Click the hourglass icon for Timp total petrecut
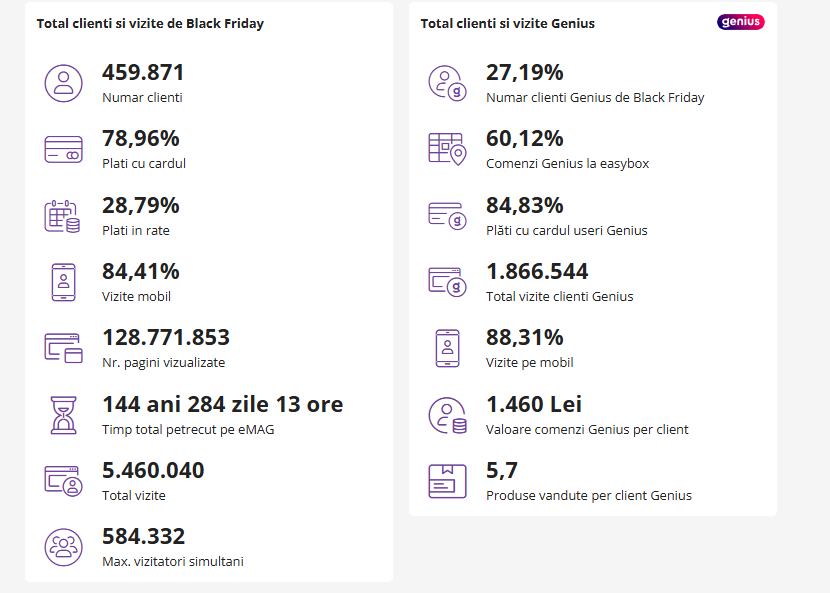The width and height of the screenshot is (830, 593). coord(63,414)
